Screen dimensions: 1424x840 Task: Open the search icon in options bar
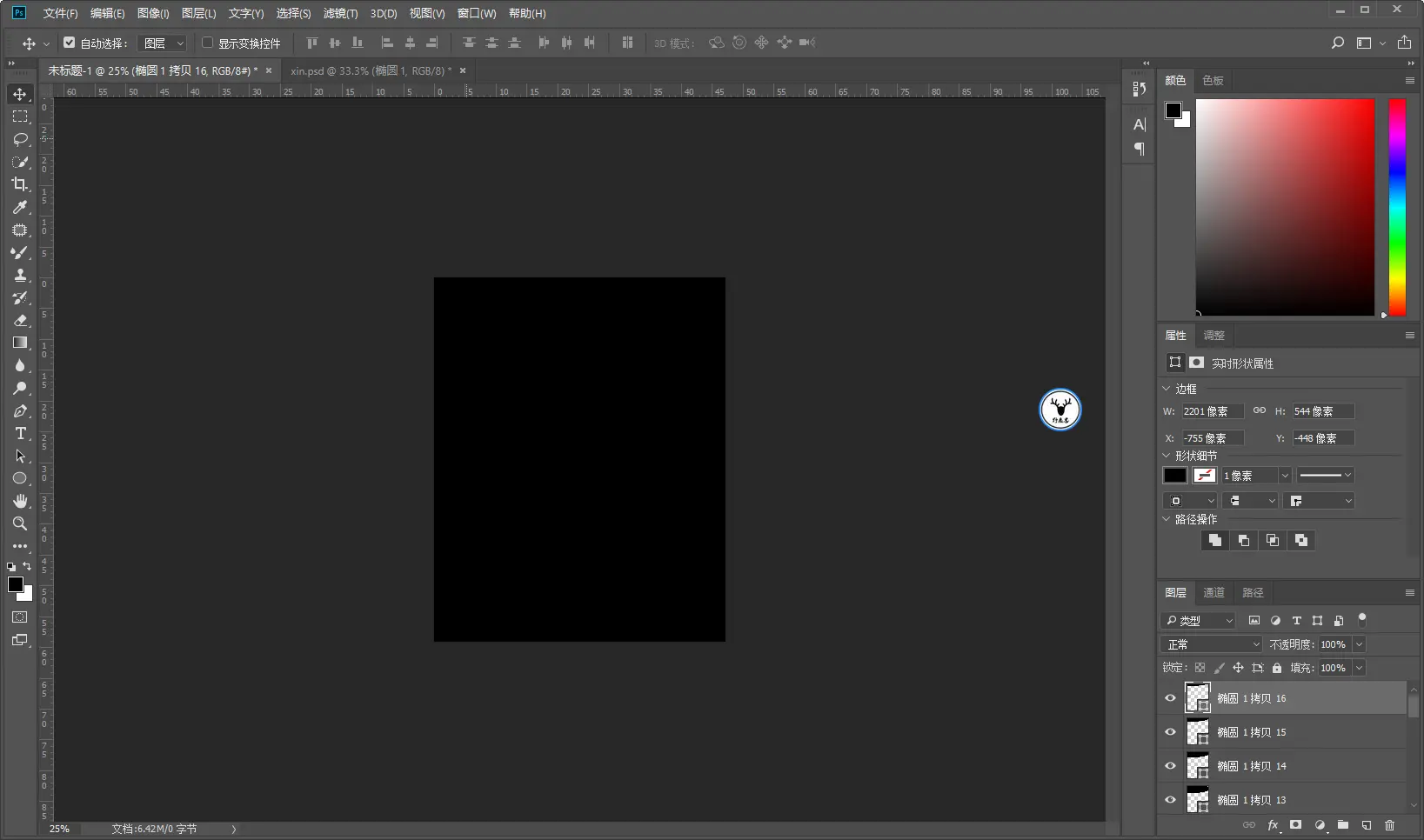click(x=1338, y=43)
